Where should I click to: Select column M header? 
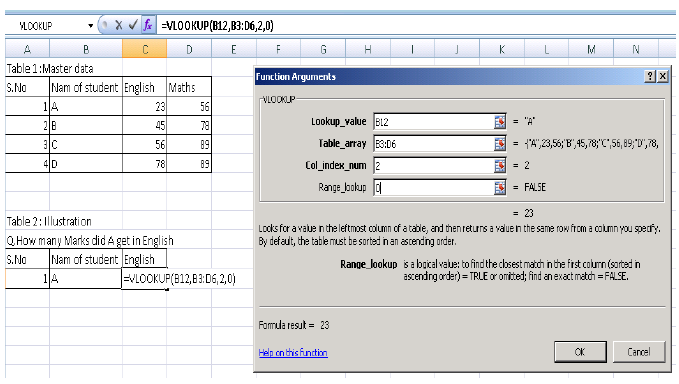click(x=591, y=49)
